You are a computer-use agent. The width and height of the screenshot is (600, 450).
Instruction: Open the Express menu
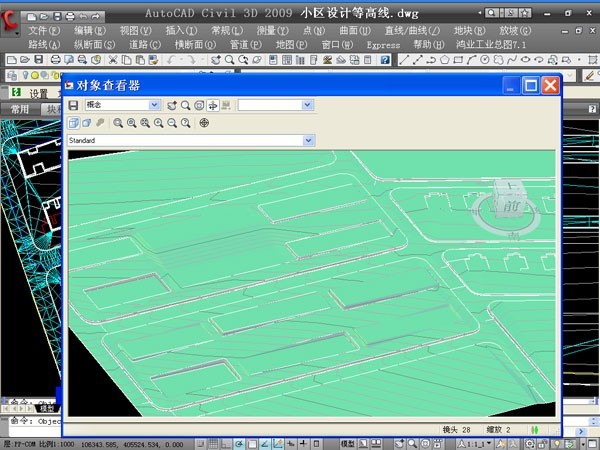point(383,45)
